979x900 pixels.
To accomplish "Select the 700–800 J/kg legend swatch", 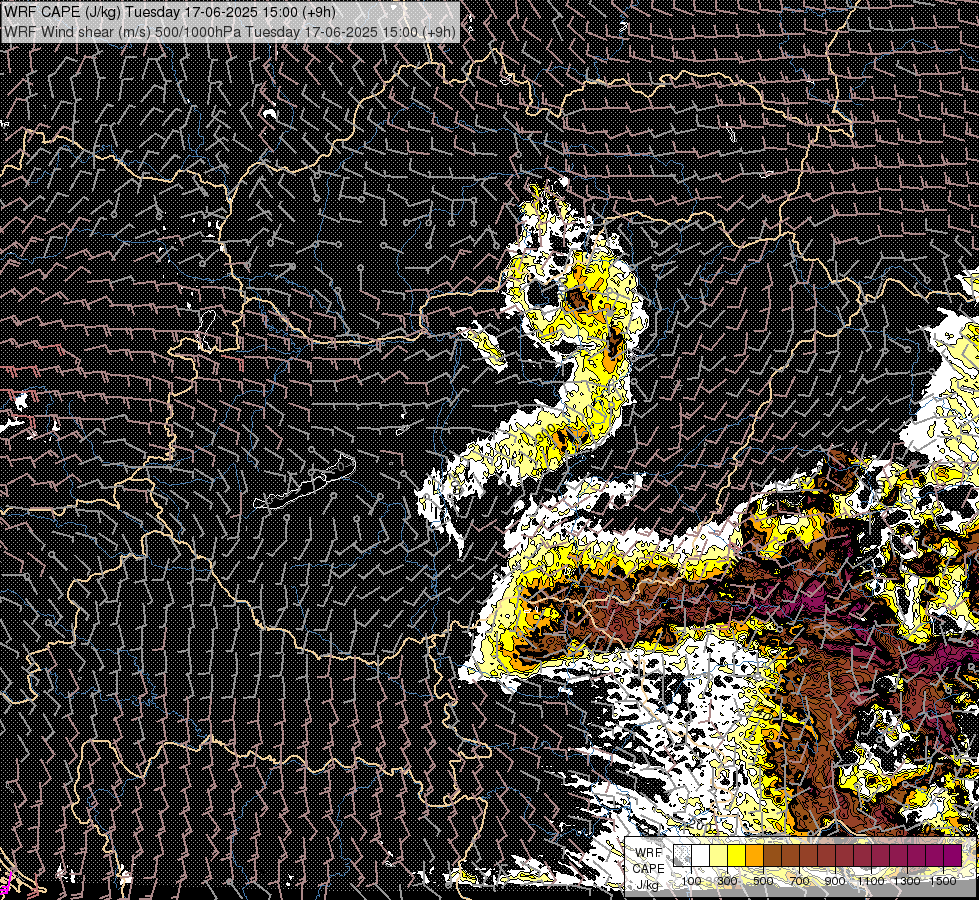I will point(809,855).
